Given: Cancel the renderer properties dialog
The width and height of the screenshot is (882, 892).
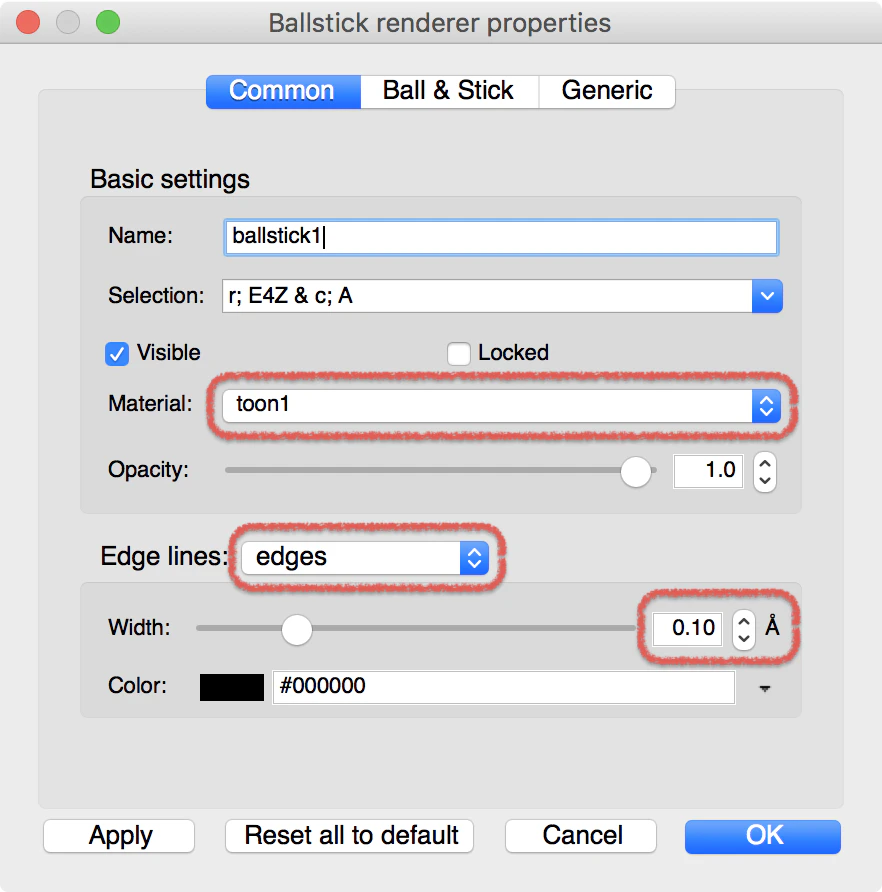Looking at the screenshot, I should coord(581,836).
